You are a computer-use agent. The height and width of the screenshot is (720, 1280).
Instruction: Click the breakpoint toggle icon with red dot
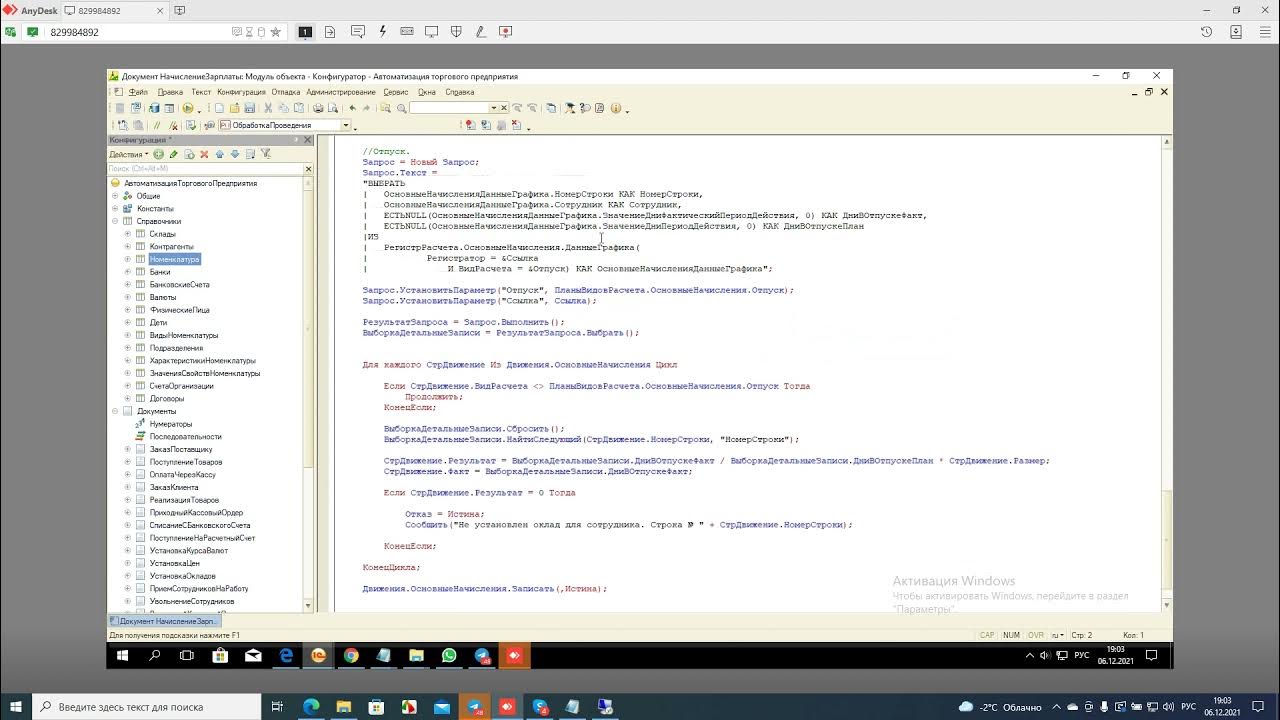470,125
